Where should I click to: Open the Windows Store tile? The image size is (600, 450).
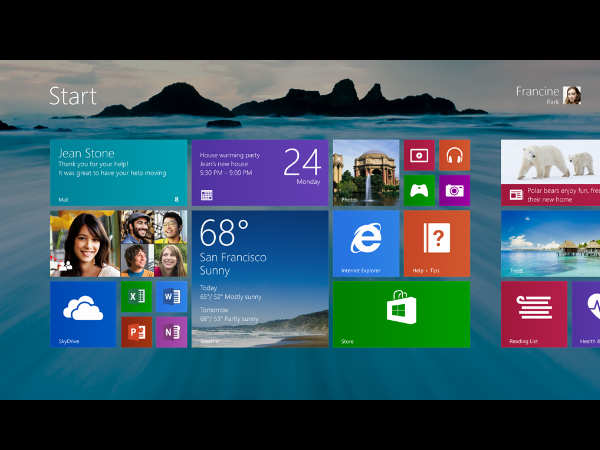click(x=401, y=315)
